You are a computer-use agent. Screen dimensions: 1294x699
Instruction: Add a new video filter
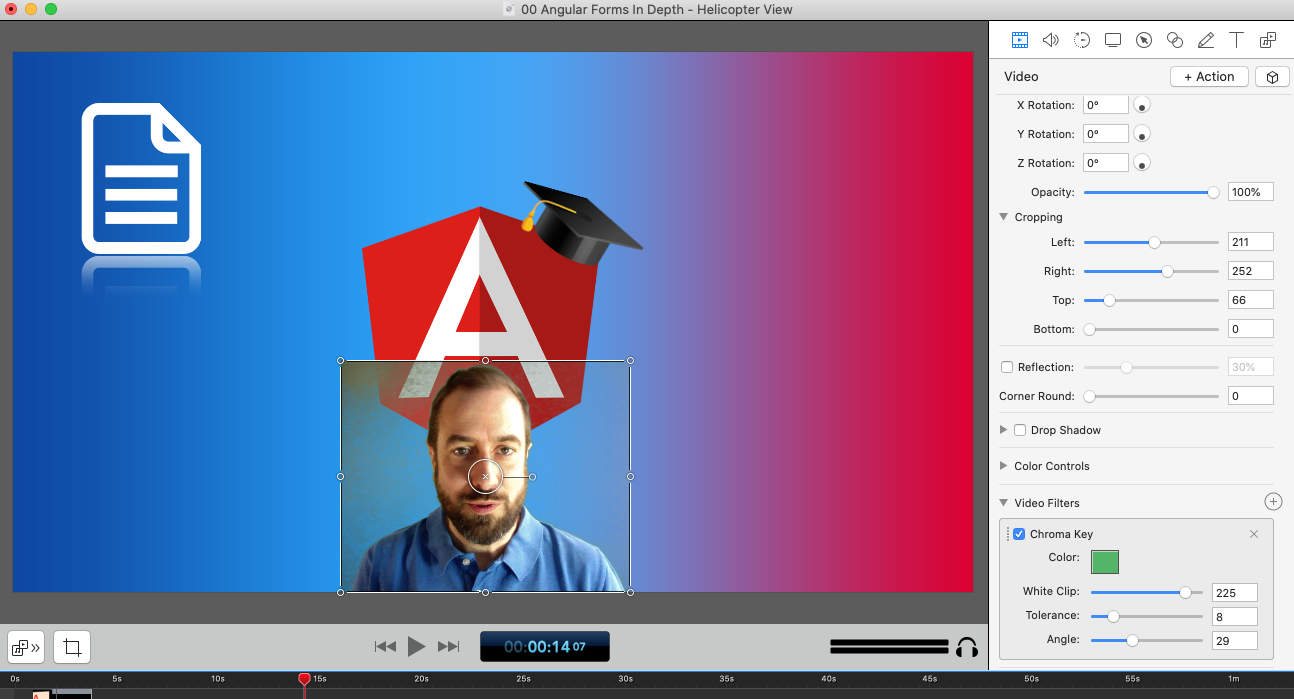[1272, 502]
